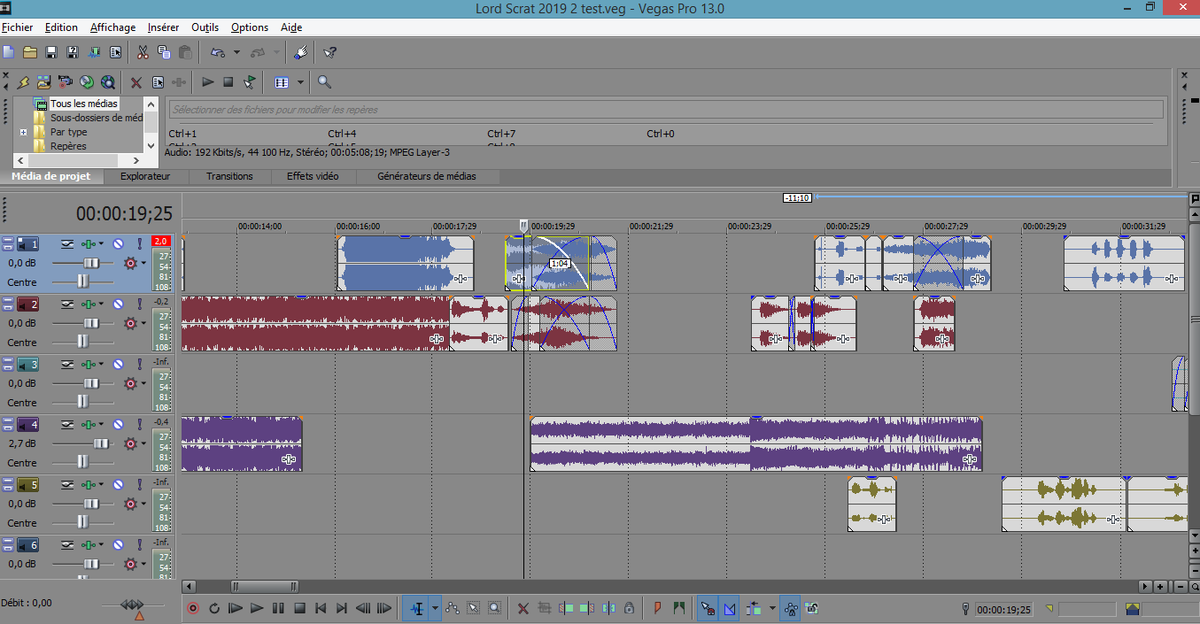
Task: Minimize track 4 height in the track header
Action: [8, 421]
